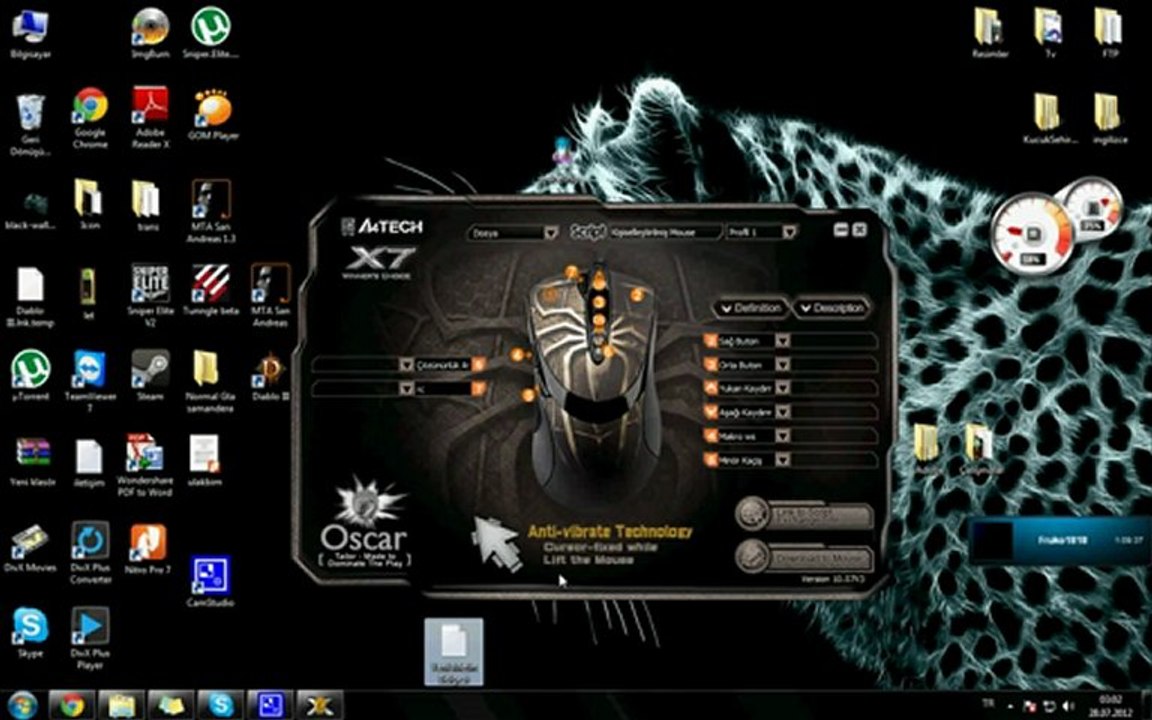This screenshot has width=1152, height=720.
Task: Launch Sniper Elite V2 desktop shortcut
Action: (150, 295)
